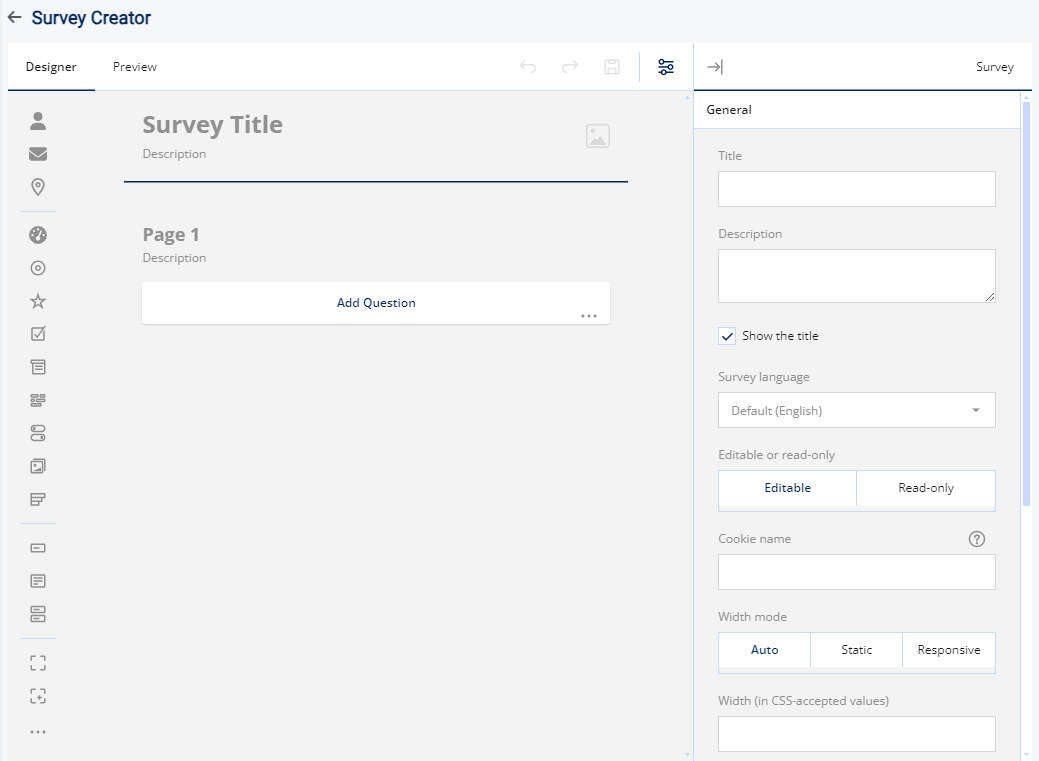Open more question types with the ellipsis icon
Image resolution: width=1039 pixels, height=761 pixels.
tap(37, 731)
